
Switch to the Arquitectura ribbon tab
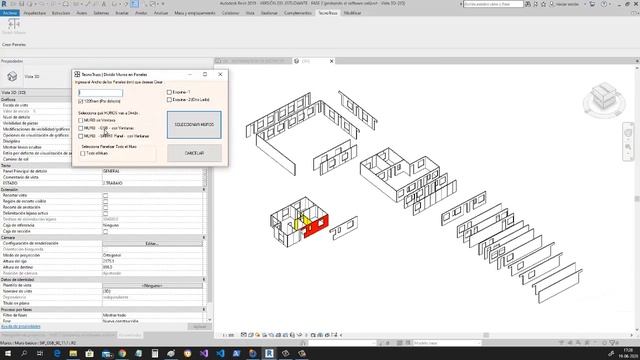[34, 13]
